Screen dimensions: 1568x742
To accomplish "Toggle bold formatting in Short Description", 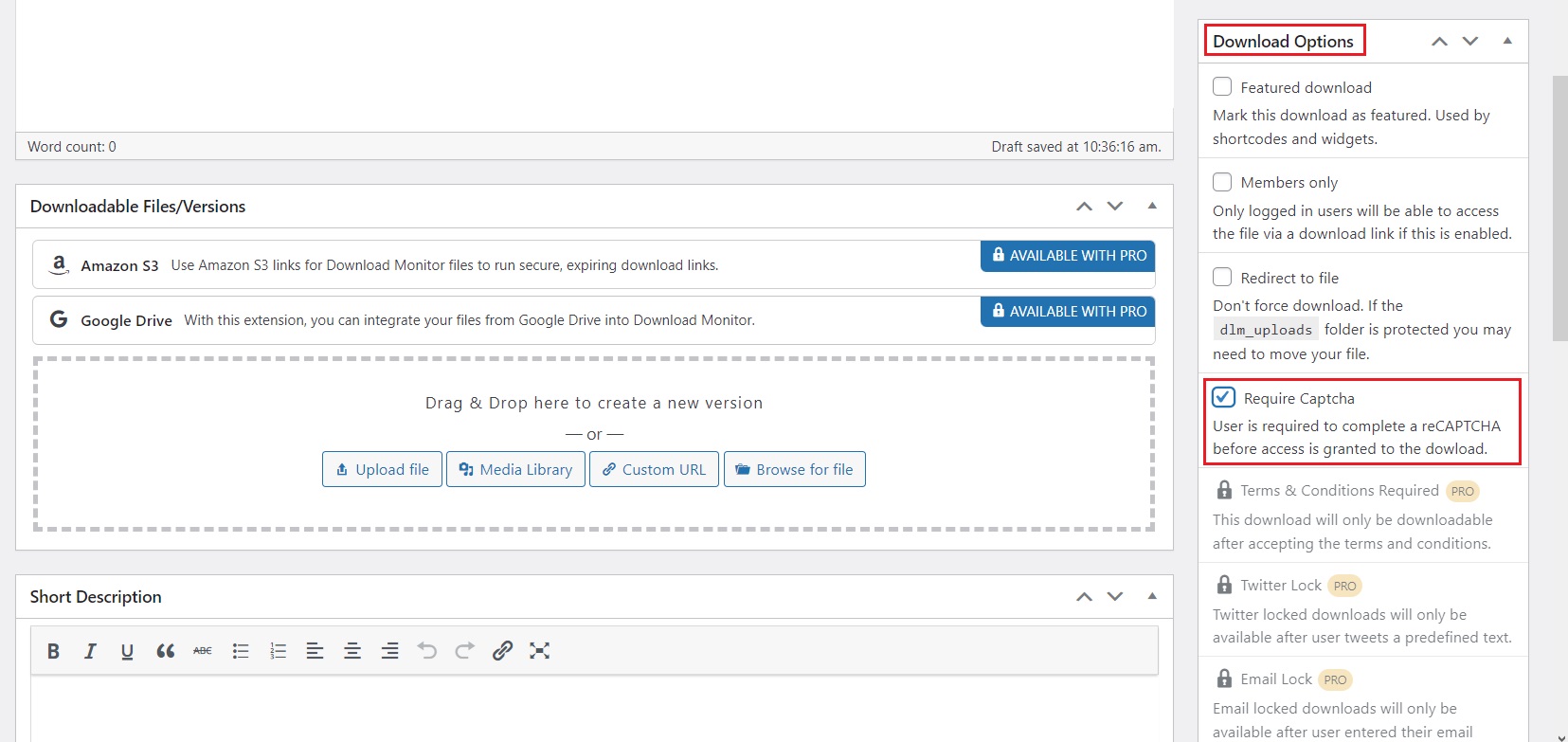I will tap(53, 651).
